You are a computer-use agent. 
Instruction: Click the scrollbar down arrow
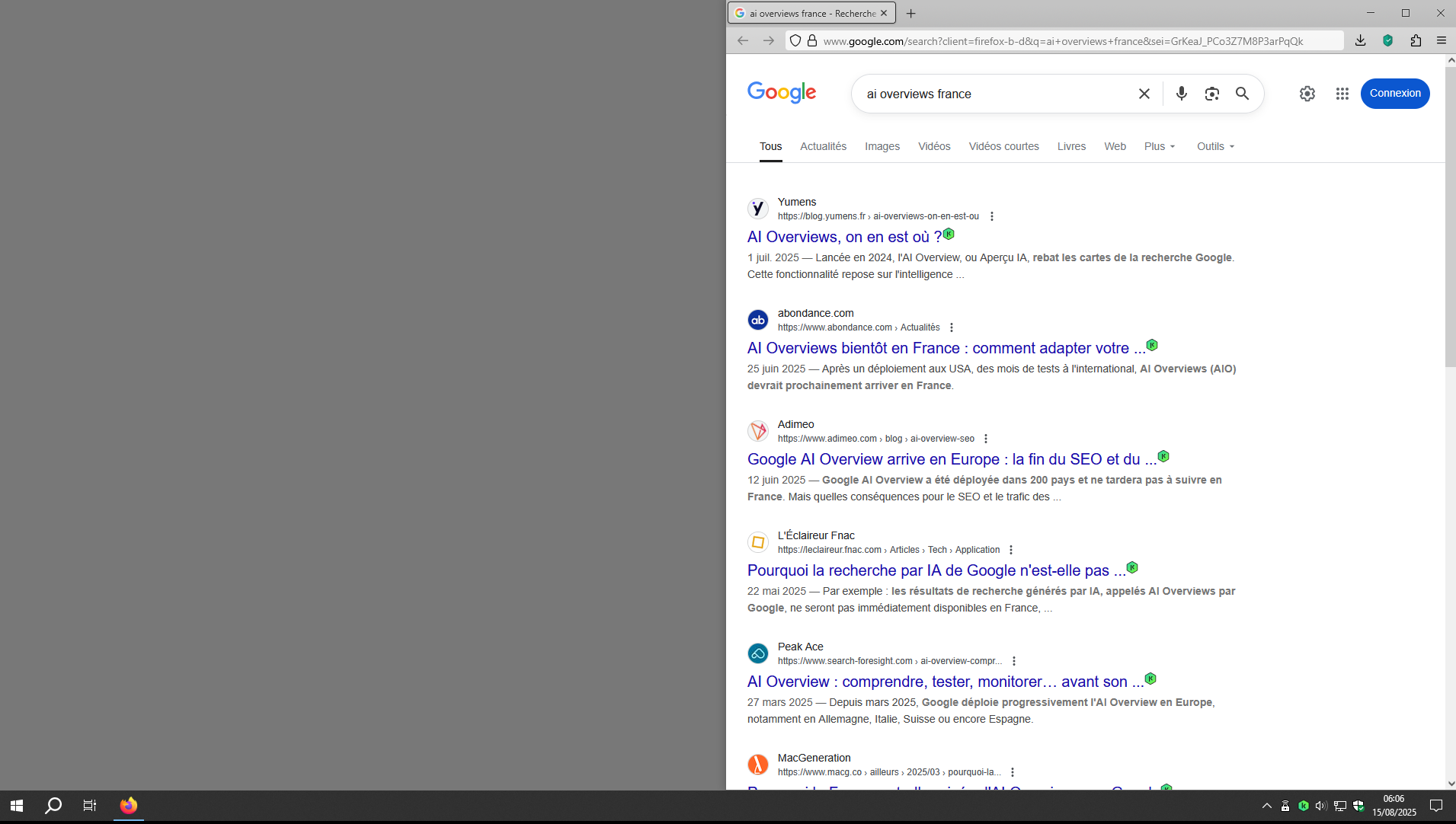coord(1451,783)
